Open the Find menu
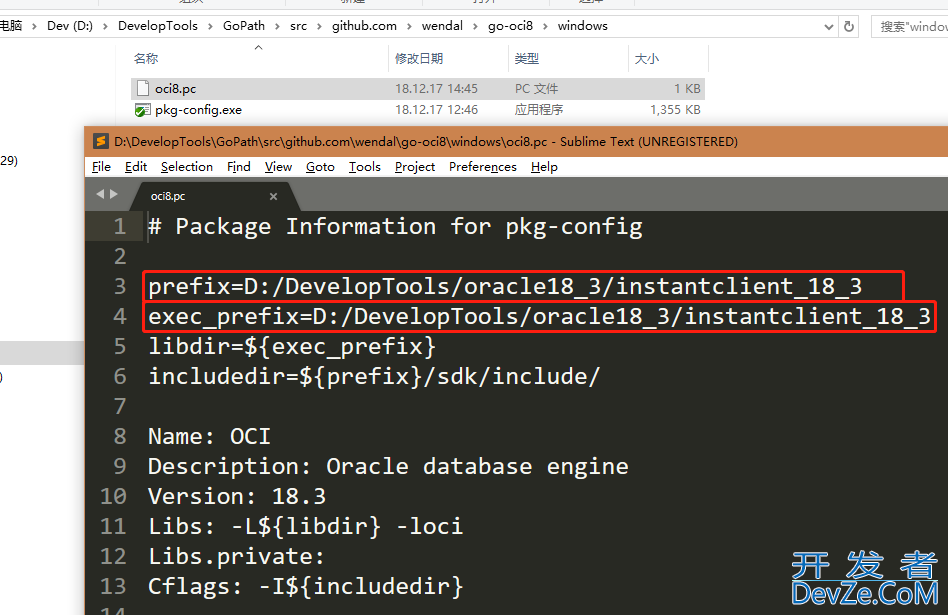The image size is (948, 615). 239,167
